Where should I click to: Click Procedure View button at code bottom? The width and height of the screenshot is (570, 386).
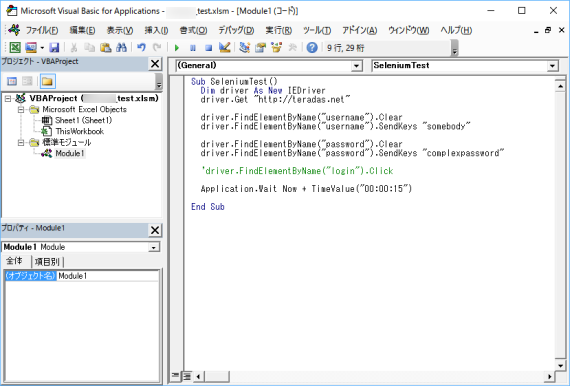coord(175,376)
